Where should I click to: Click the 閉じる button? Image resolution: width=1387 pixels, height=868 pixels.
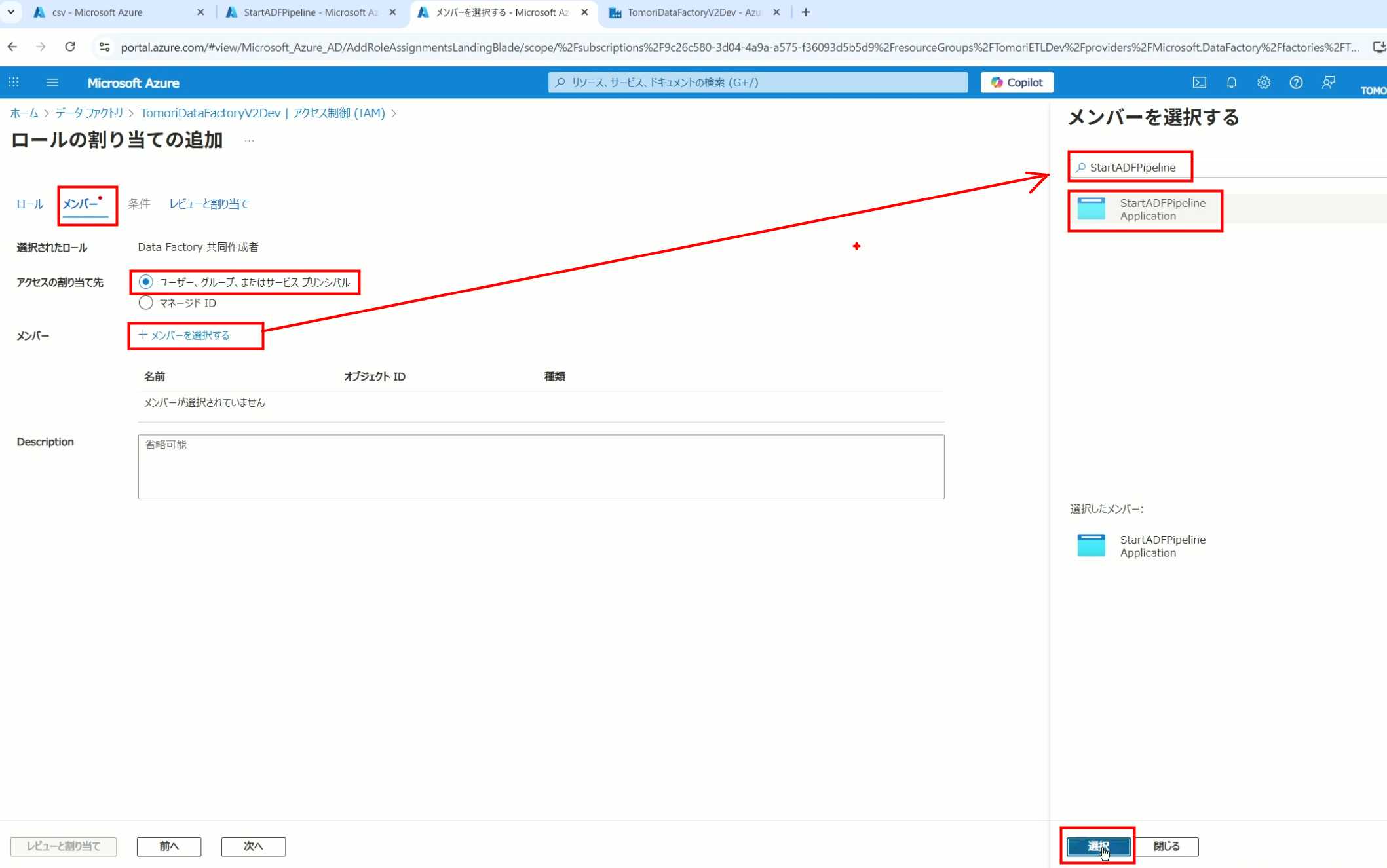coord(1166,846)
